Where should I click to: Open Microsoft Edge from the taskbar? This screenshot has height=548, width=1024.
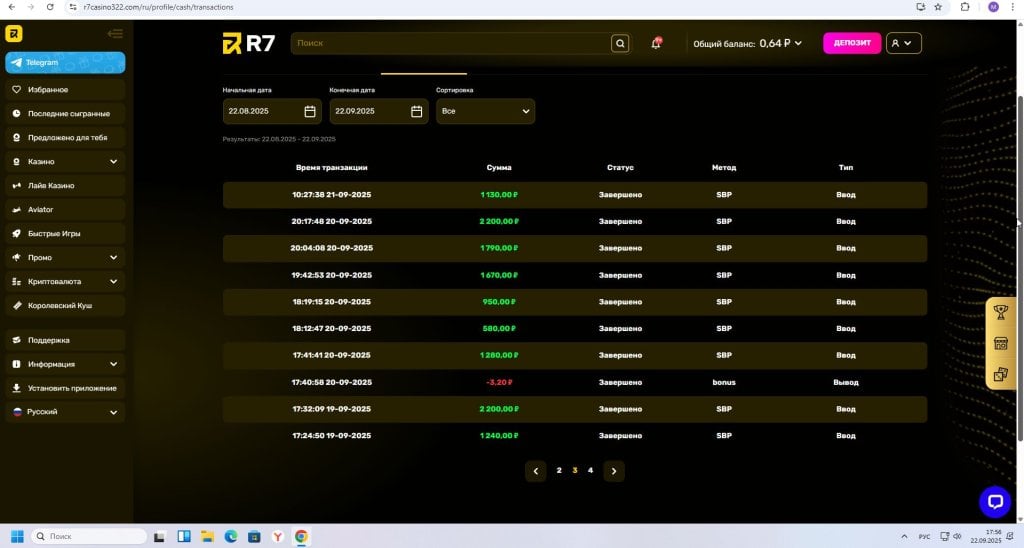pos(231,536)
